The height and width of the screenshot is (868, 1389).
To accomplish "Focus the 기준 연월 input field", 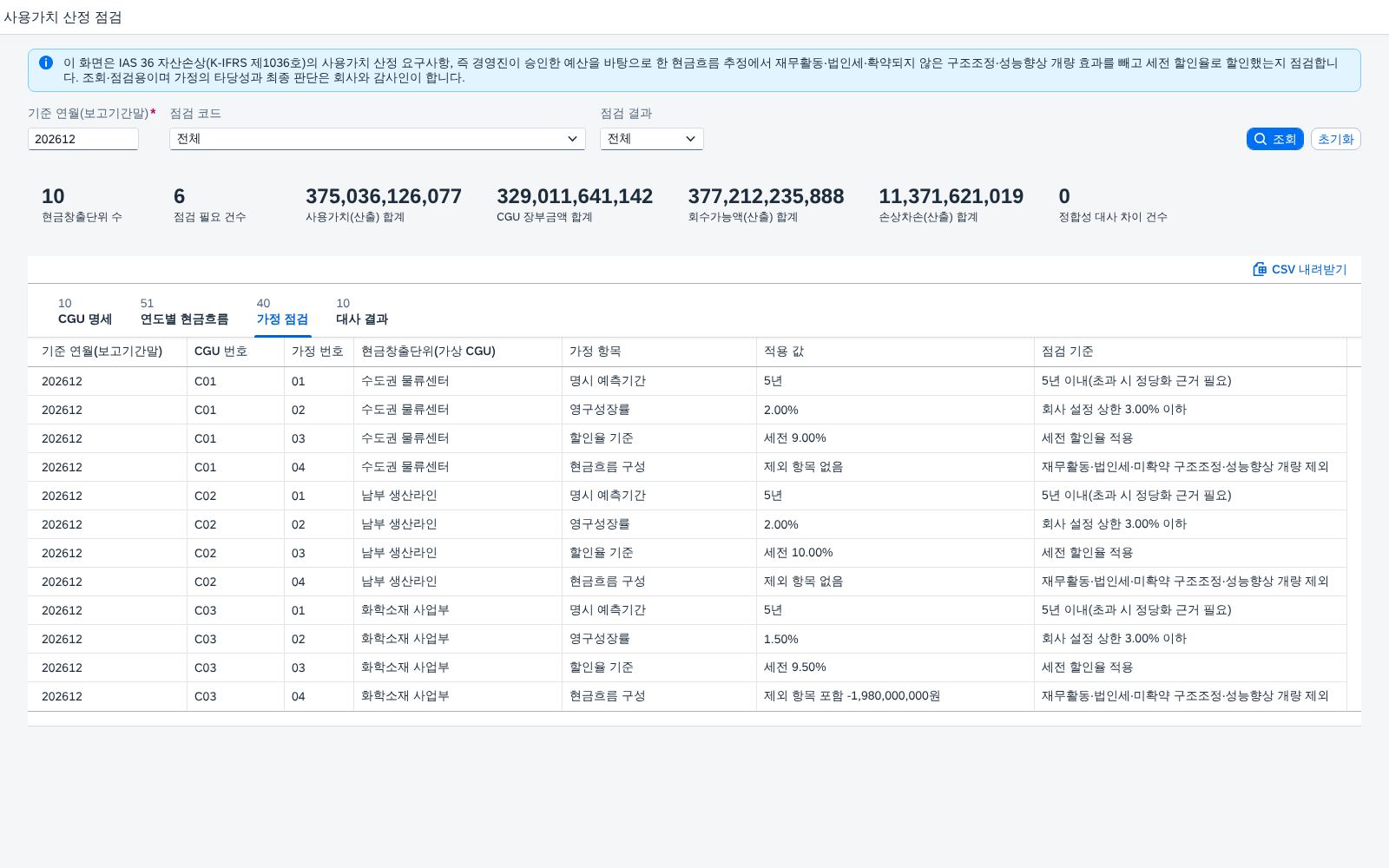I will coord(83,139).
